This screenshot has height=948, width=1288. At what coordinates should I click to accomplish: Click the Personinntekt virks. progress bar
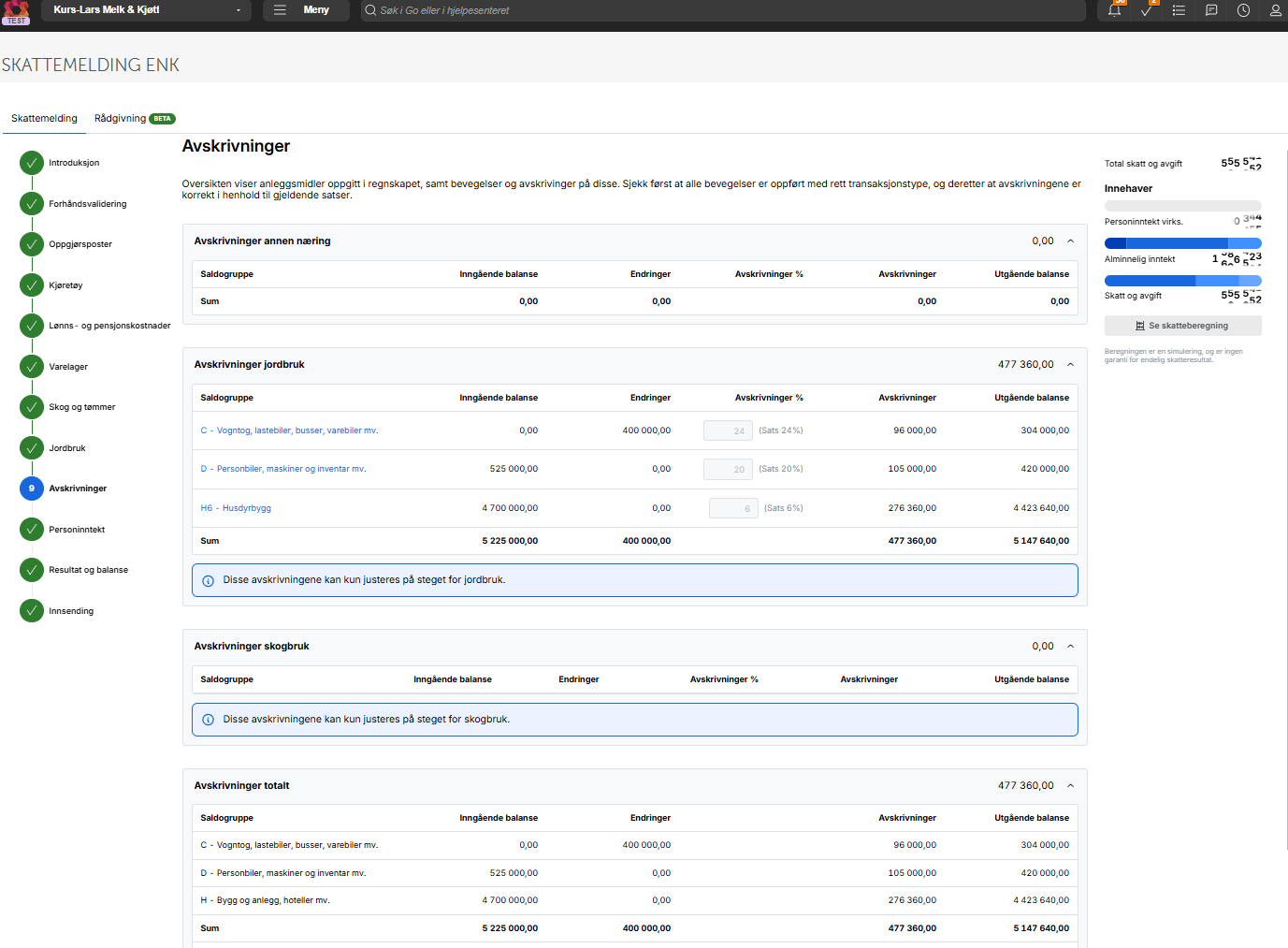tap(1182, 206)
